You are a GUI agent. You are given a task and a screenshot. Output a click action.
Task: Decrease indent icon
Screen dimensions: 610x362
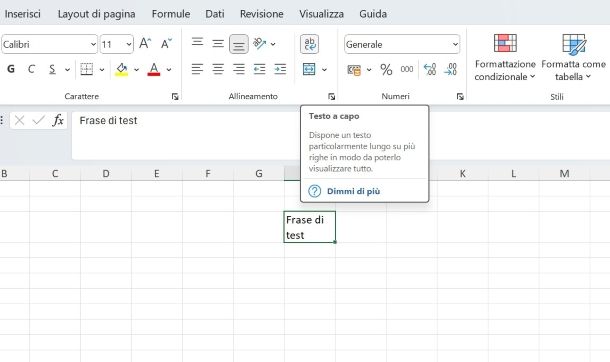coord(259,69)
